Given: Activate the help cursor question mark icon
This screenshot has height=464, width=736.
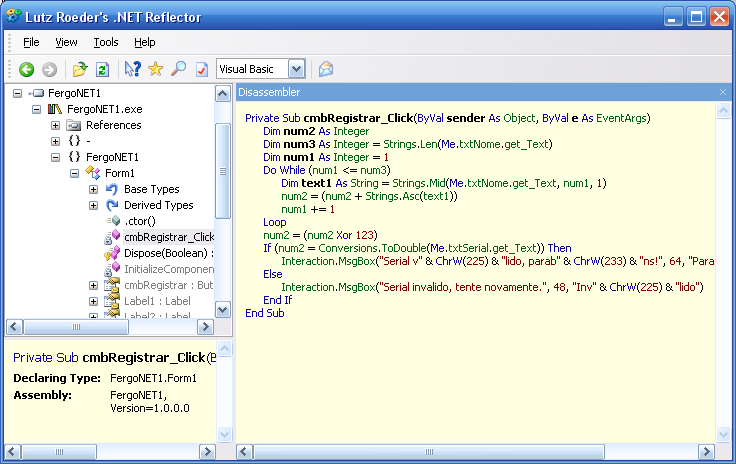Looking at the screenshot, I should coord(132,69).
